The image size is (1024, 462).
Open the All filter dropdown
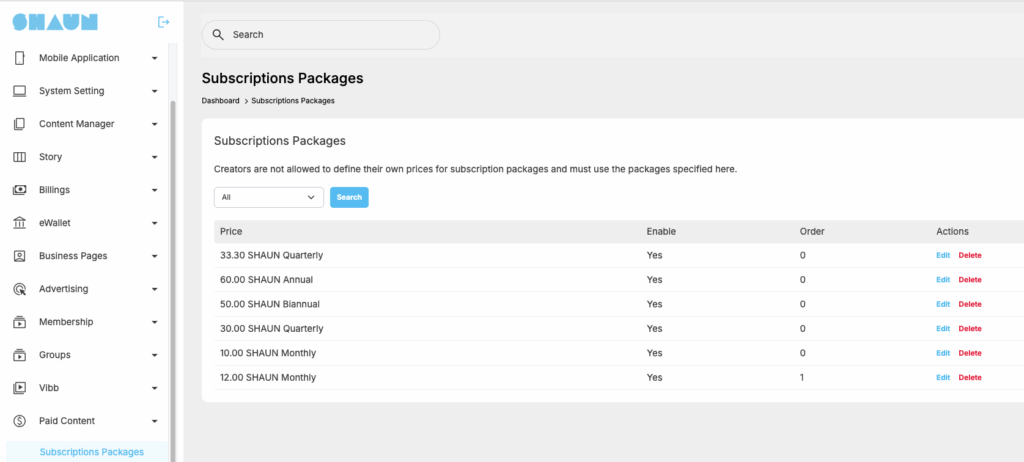(x=269, y=197)
